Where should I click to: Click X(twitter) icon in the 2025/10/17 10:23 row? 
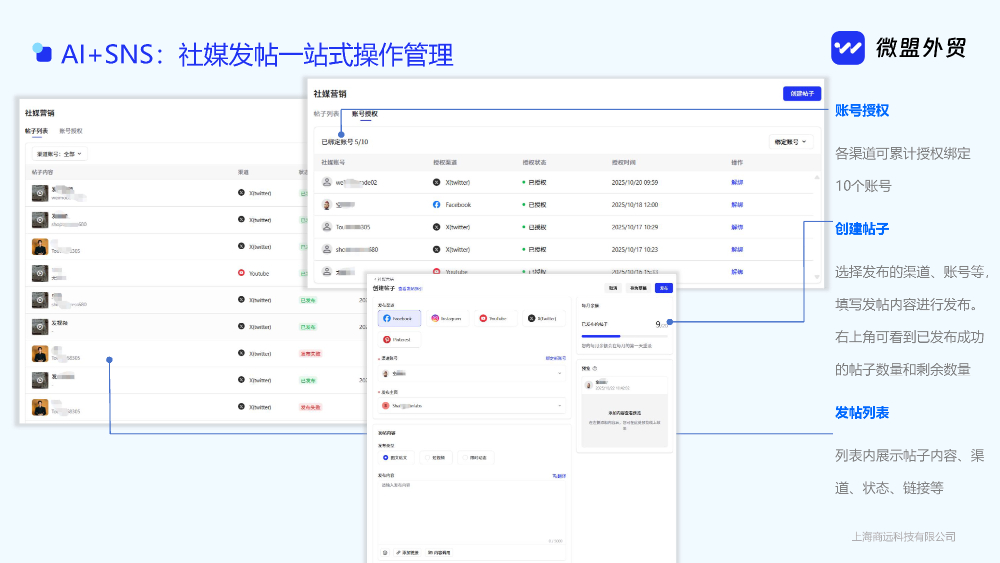coord(436,249)
